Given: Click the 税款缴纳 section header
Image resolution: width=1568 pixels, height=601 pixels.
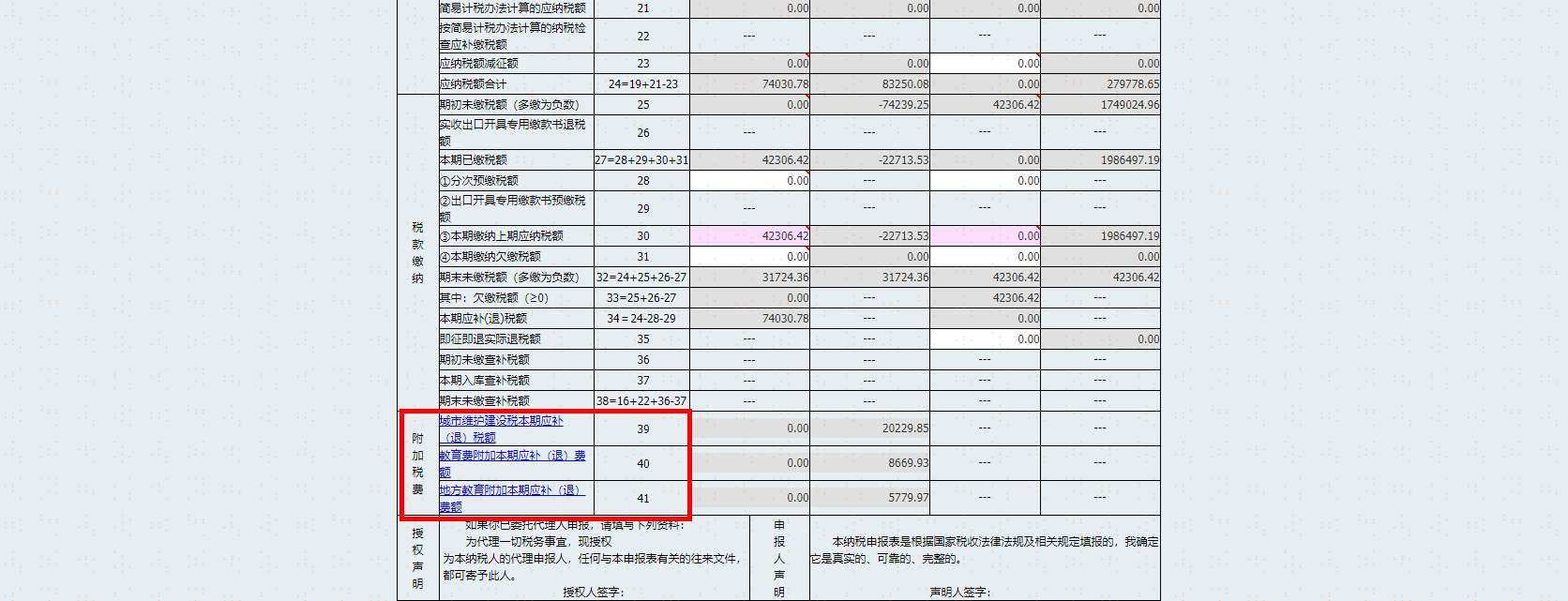Looking at the screenshot, I should (417, 252).
